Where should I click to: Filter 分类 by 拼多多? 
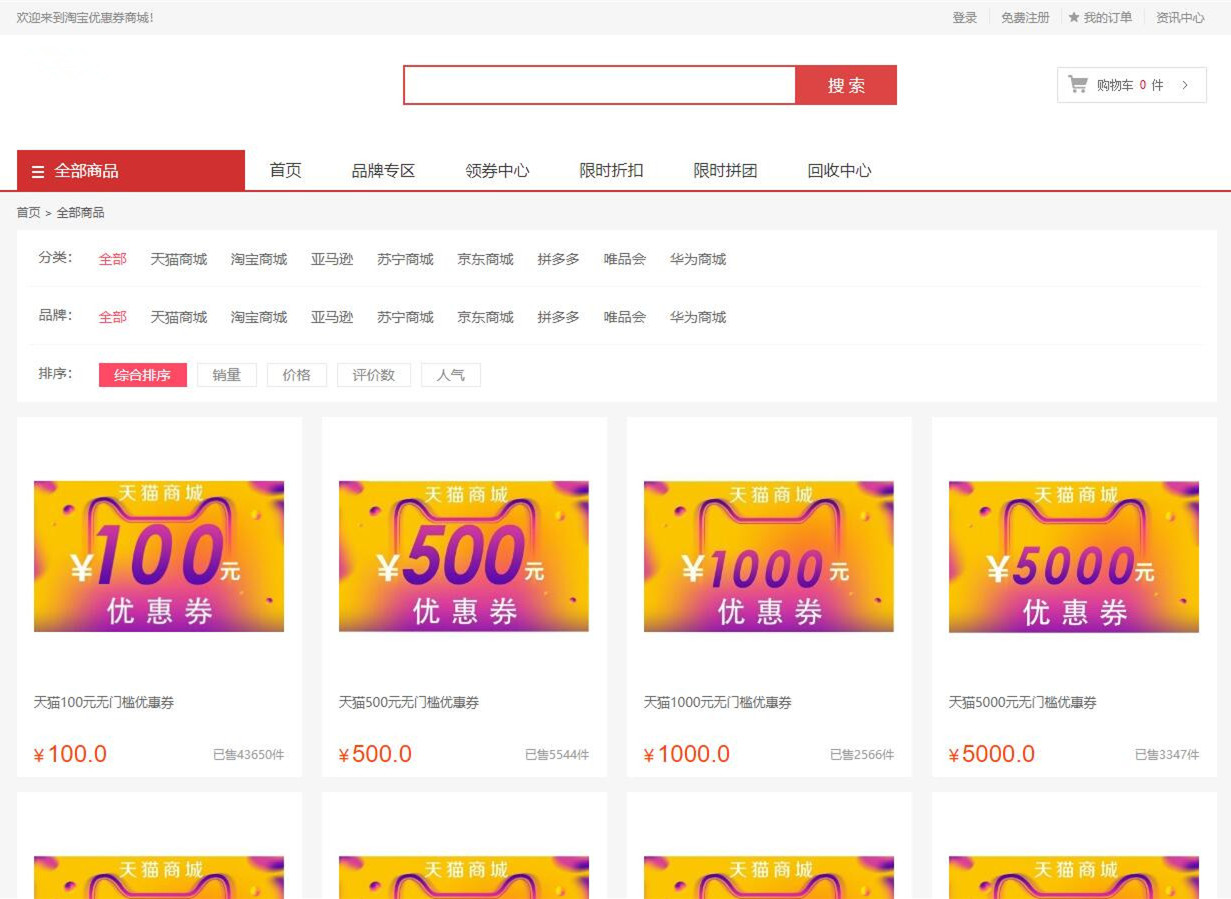click(x=558, y=259)
